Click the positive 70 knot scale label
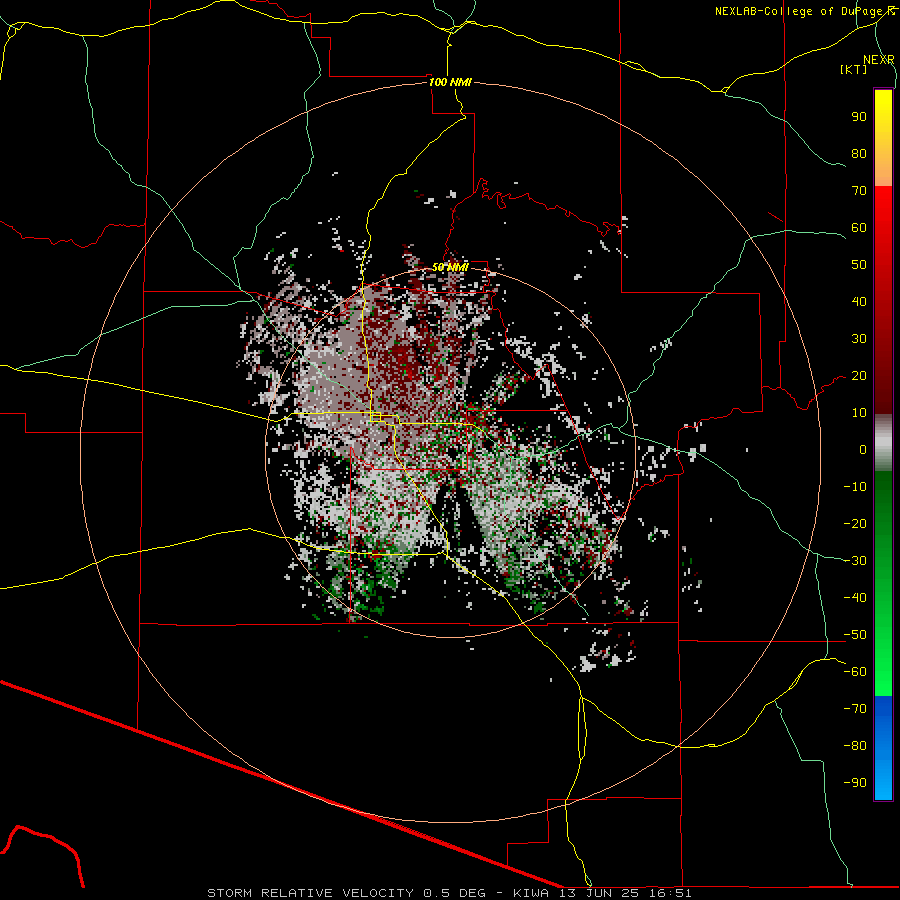The image size is (900, 900). tap(859, 191)
